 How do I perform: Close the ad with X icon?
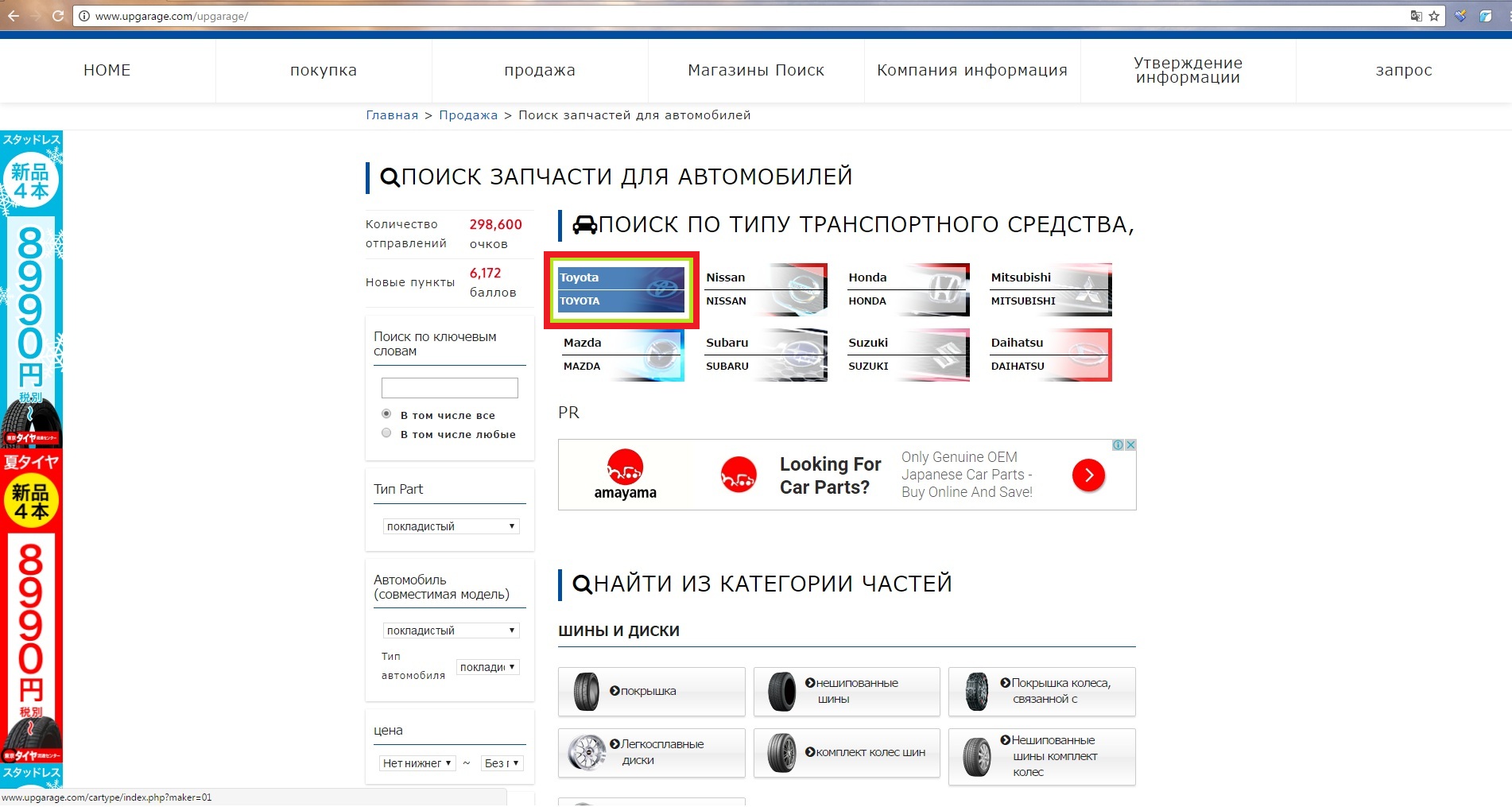pyautogui.click(x=1130, y=445)
